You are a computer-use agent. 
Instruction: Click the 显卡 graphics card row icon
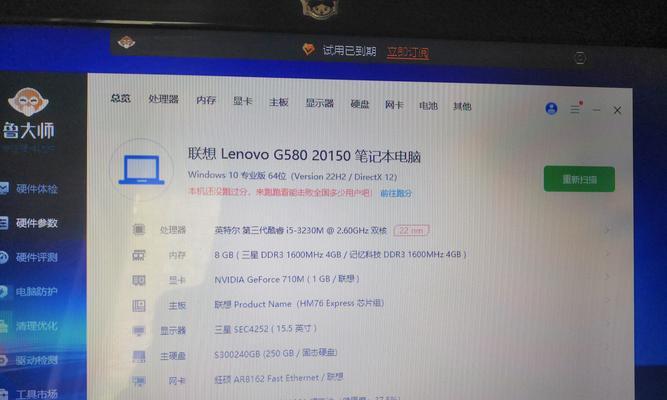click(x=139, y=280)
